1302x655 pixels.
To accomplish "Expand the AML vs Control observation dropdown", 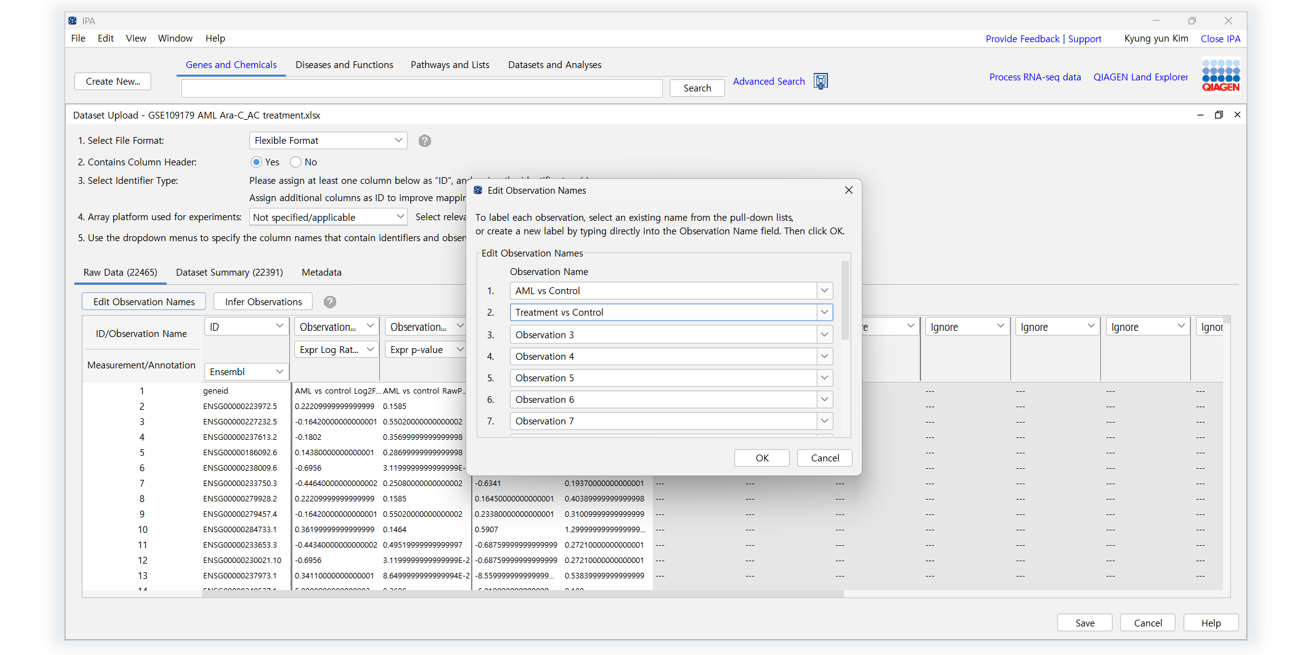I will [x=824, y=291].
